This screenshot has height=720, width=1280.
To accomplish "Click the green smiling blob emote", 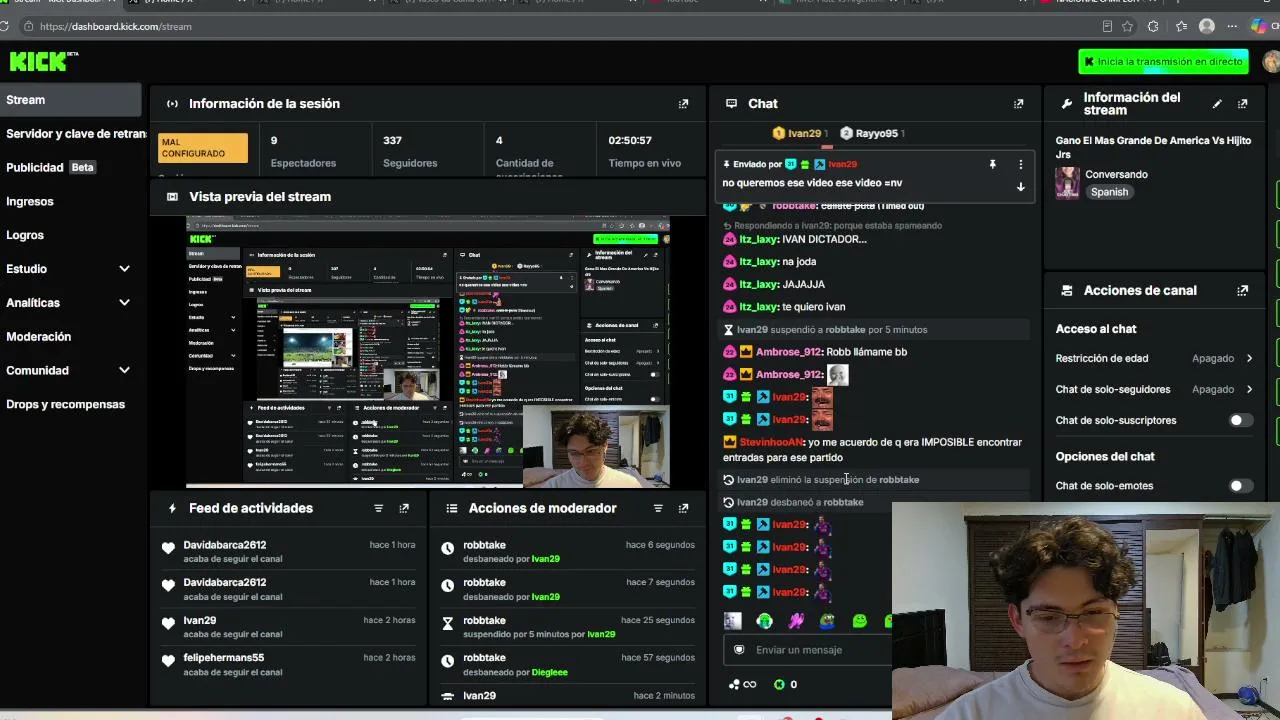I will [859, 621].
